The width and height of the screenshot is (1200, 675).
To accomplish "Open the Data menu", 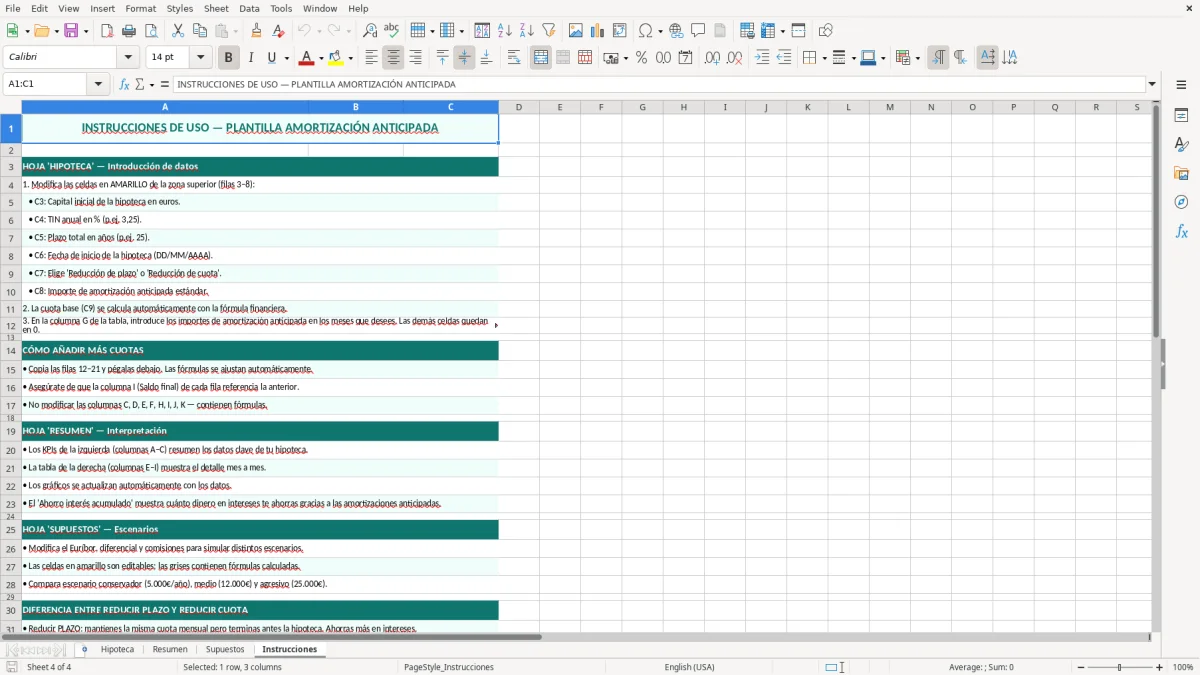I will (x=249, y=8).
